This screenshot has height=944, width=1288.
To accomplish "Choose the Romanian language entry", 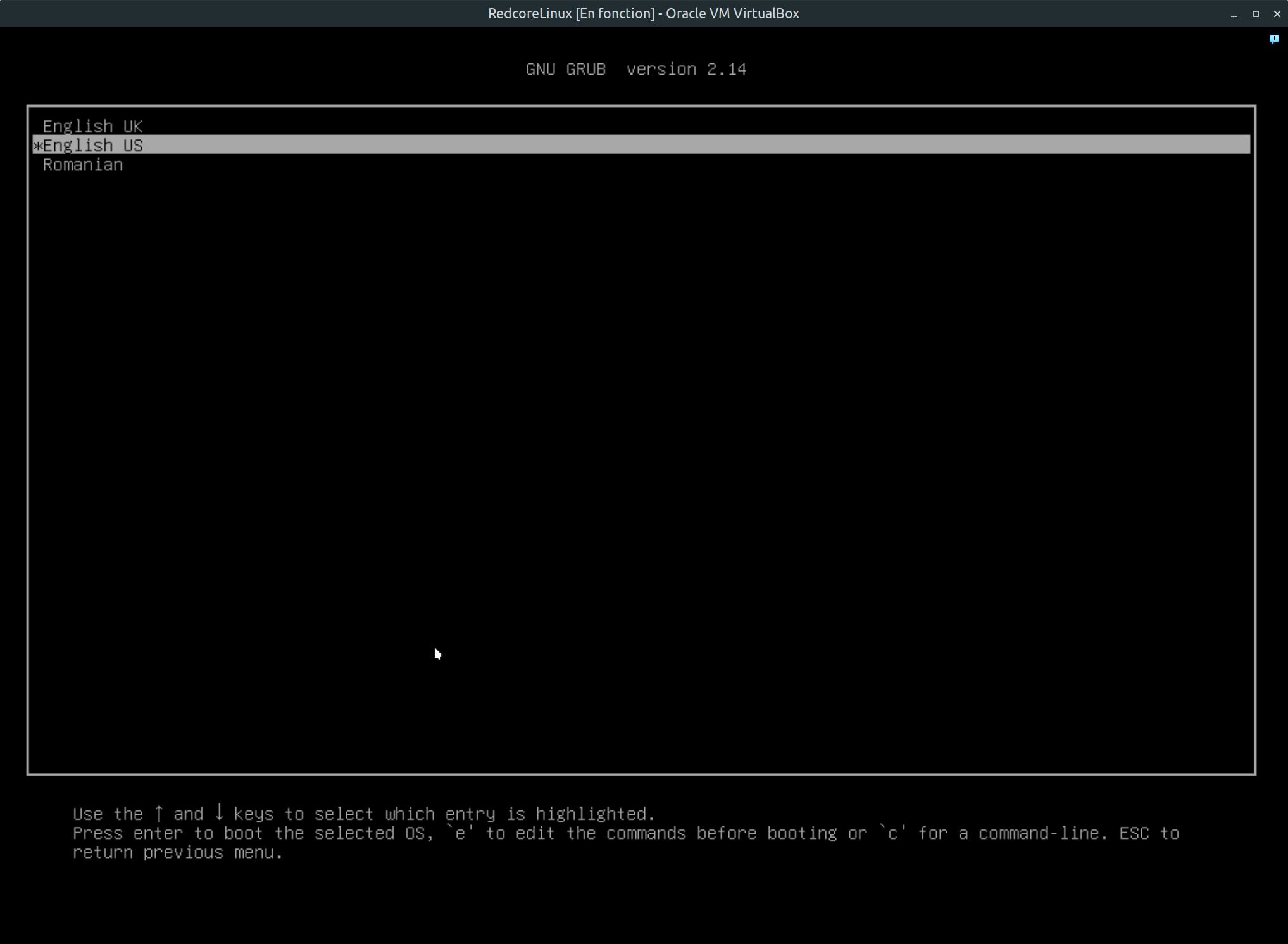I will [x=83, y=165].
